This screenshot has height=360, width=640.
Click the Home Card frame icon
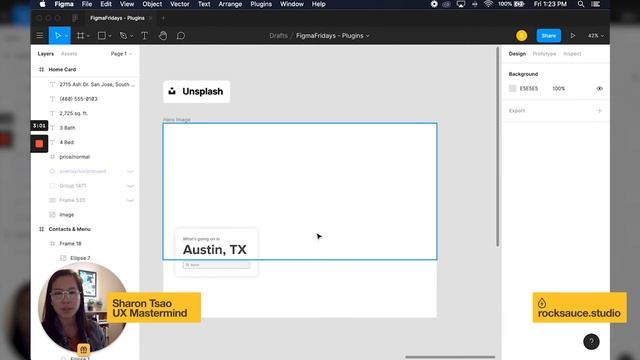41,69
